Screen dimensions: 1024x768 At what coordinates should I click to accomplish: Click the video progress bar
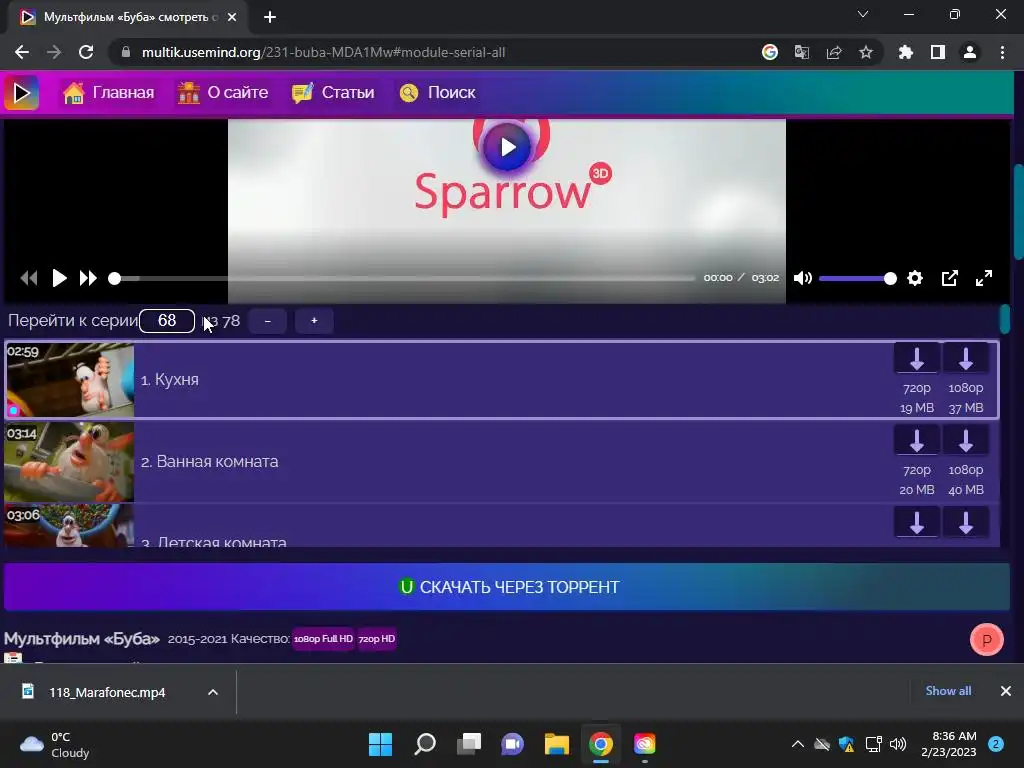click(405, 278)
